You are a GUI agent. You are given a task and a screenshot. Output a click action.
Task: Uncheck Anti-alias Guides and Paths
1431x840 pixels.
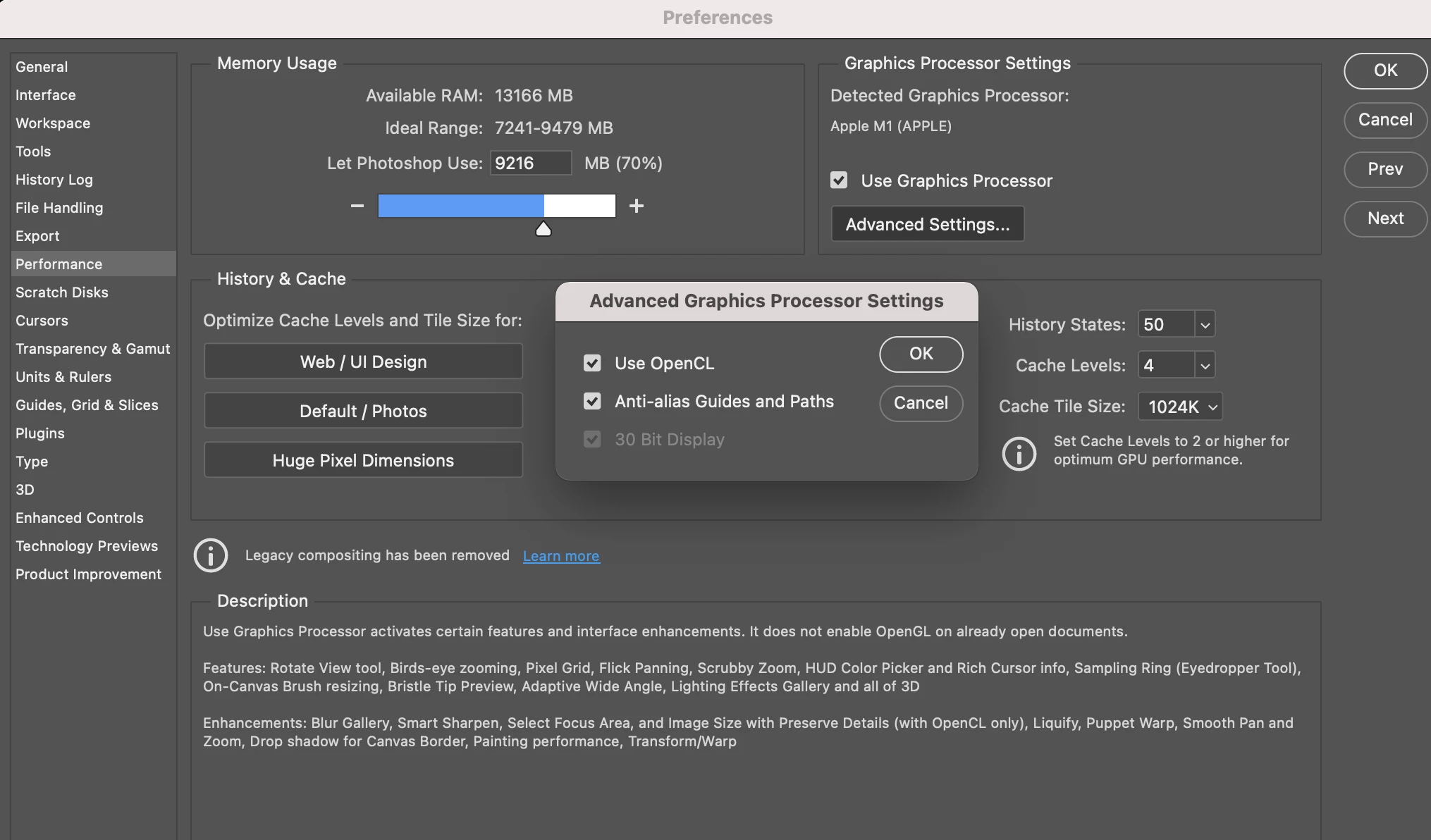coord(592,401)
